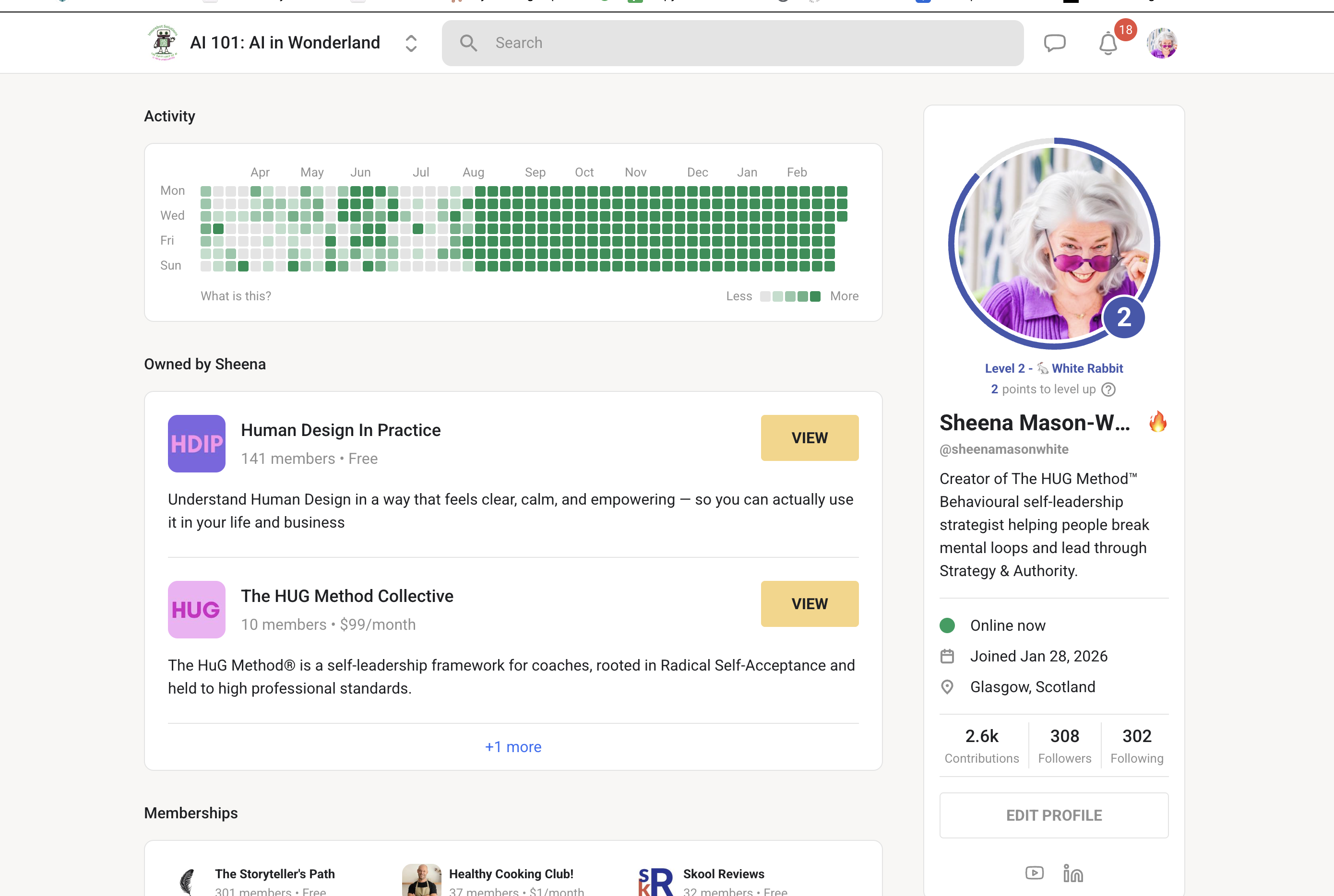Click the darkest green legend swatch
Screen dimensions: 1334x896
pos(815,296)
